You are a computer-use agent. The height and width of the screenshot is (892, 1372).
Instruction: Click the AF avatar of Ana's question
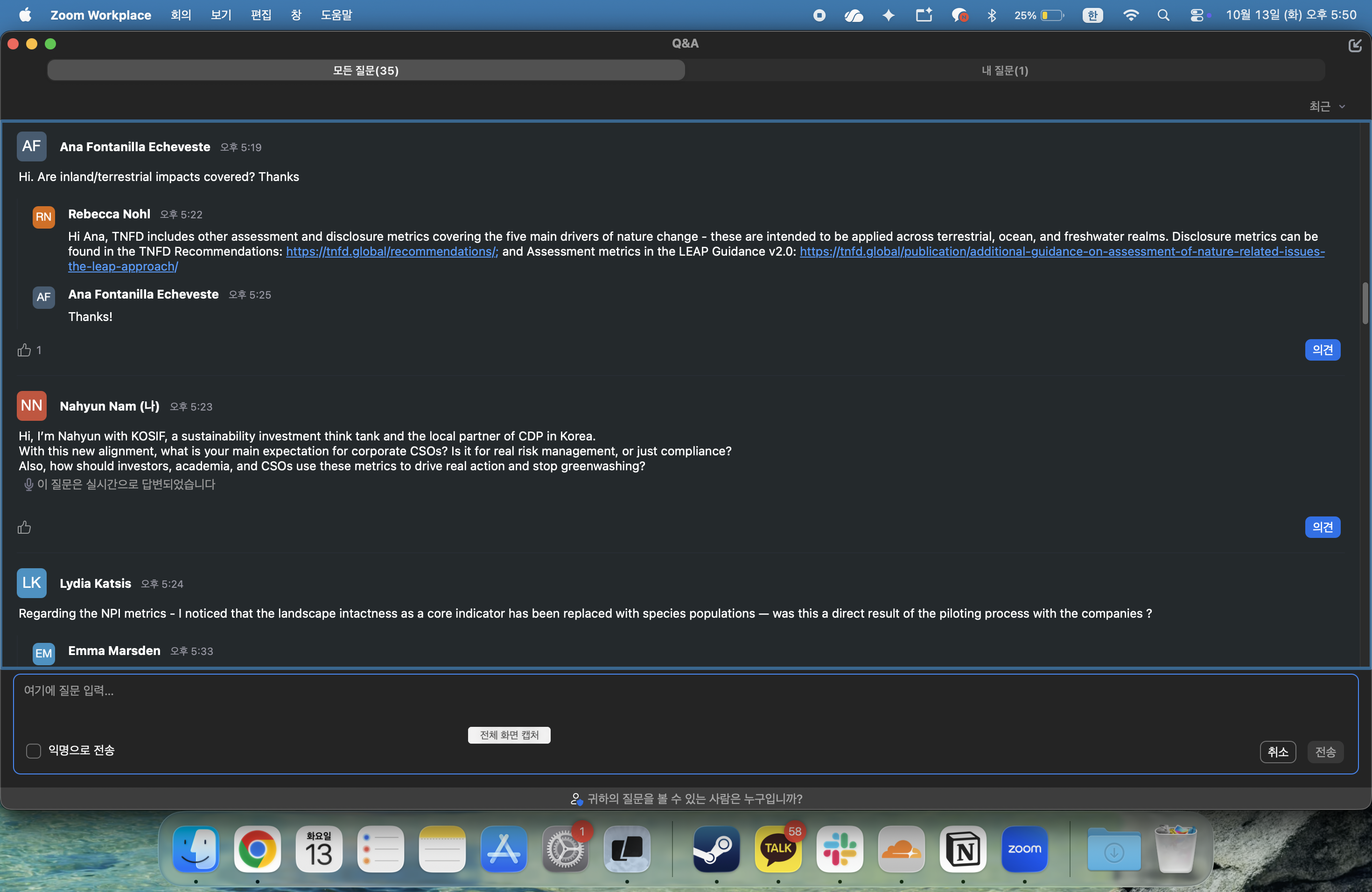click(32, 146)
